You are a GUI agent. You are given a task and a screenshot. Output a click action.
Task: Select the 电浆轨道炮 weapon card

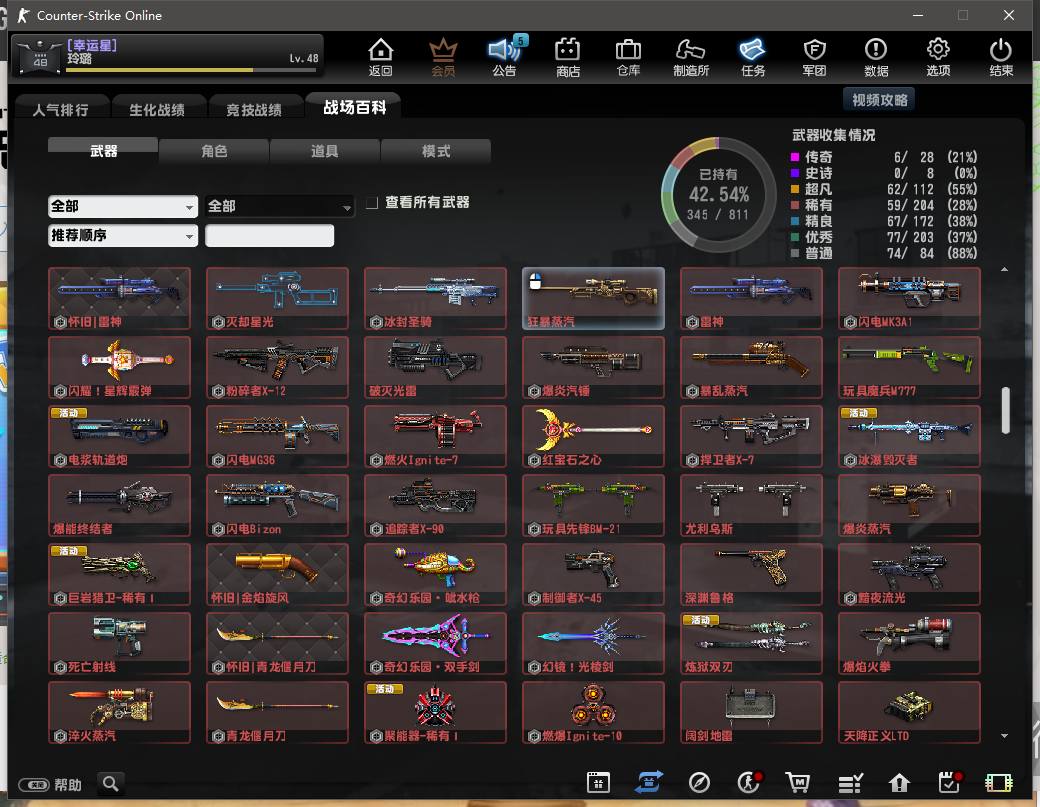point(119,436)
